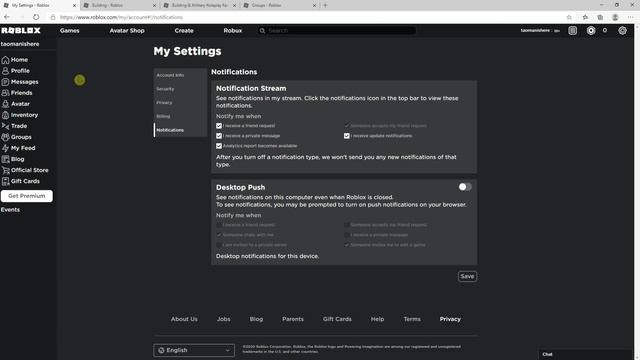Open the Home sidebar icon

[x=5, y=60]
